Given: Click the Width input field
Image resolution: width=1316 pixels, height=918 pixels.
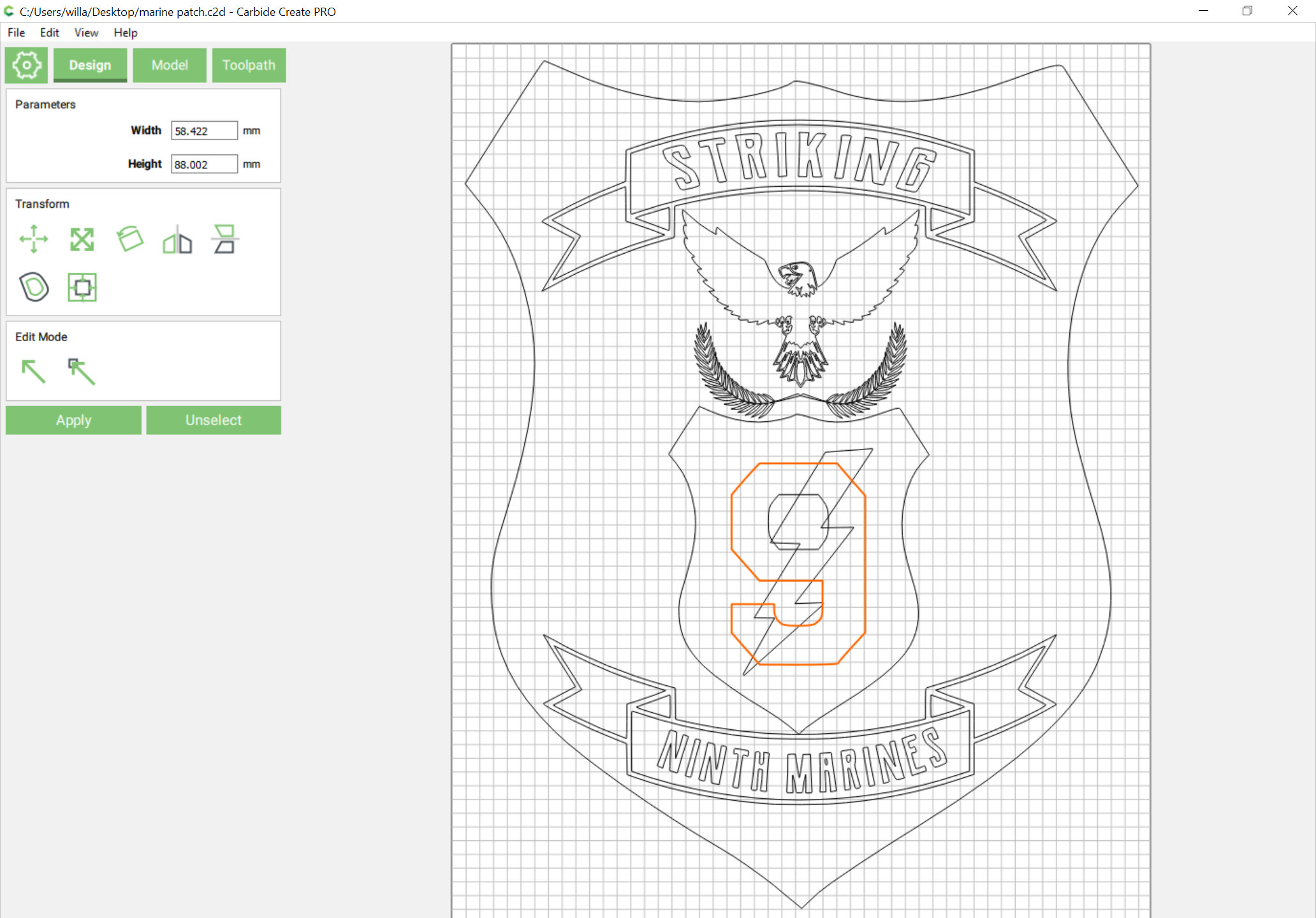Looking at the screenshot, I should click(204, 131).
